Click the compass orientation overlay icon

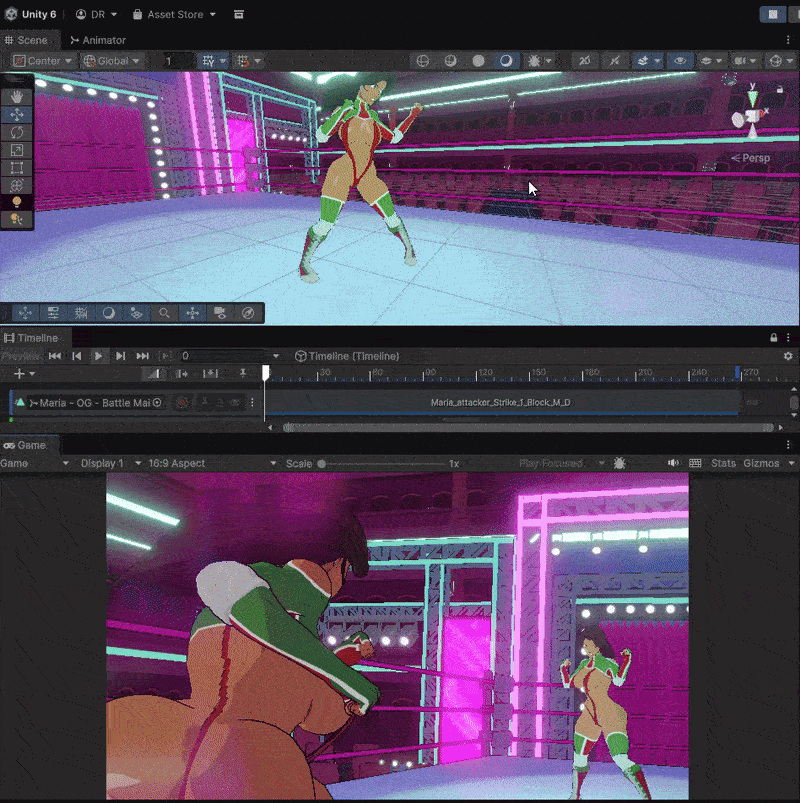point(248,313)
